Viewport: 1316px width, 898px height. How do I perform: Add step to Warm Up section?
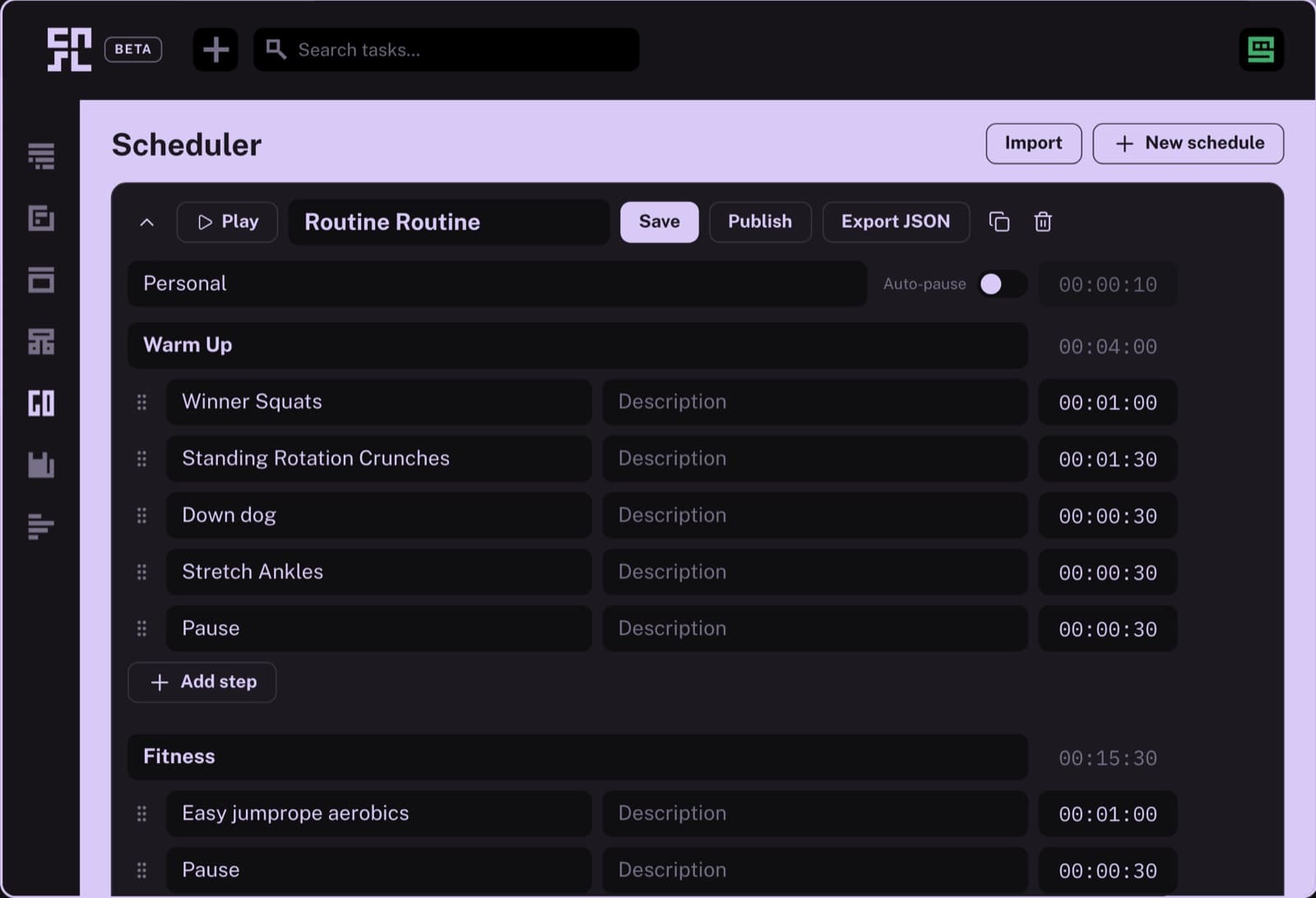[202, 683]
